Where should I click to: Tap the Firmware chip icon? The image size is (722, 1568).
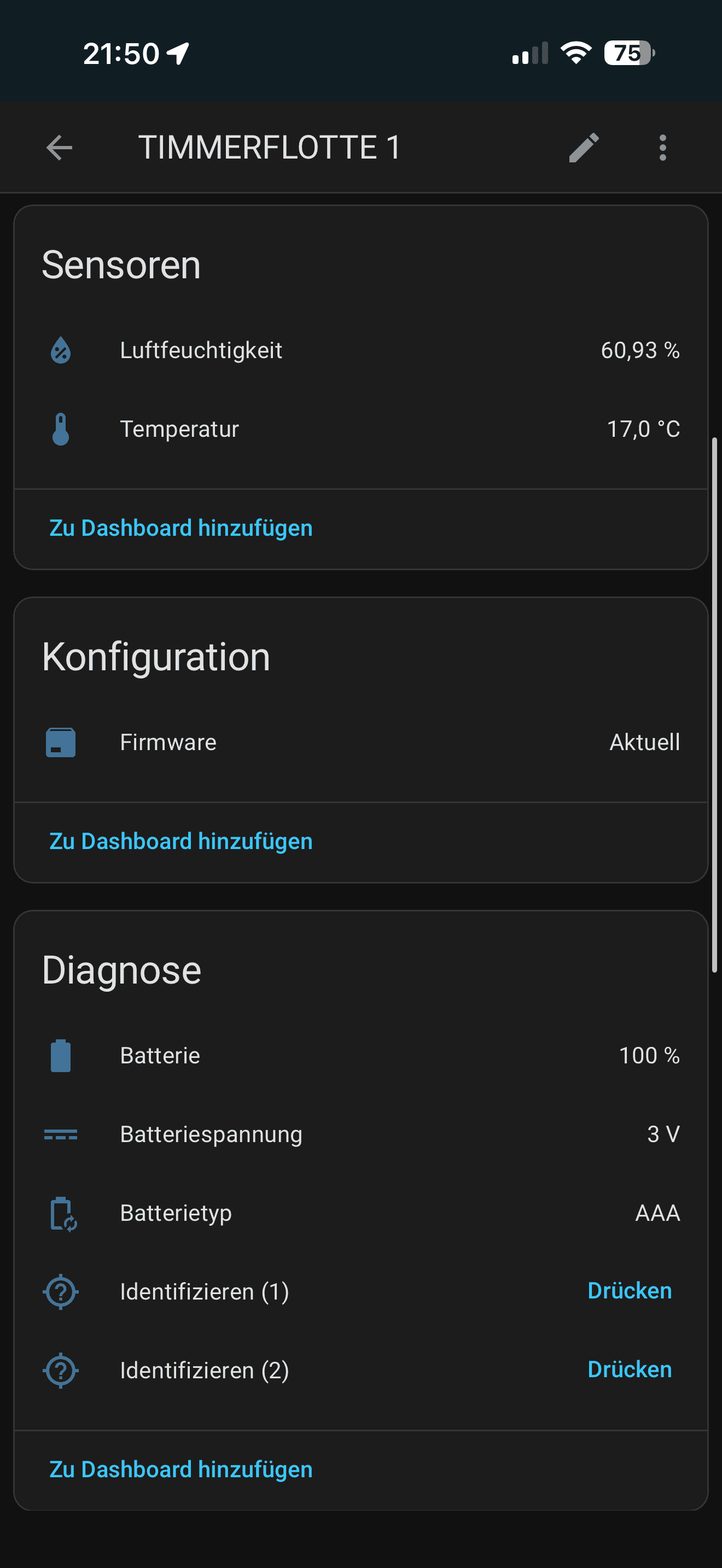(61, 742)
